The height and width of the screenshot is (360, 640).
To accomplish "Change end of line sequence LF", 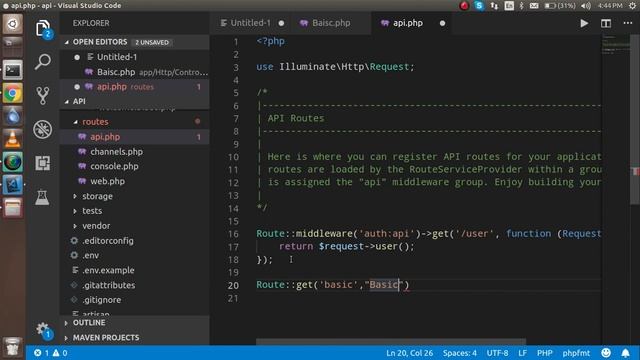I will click(522, 353).
